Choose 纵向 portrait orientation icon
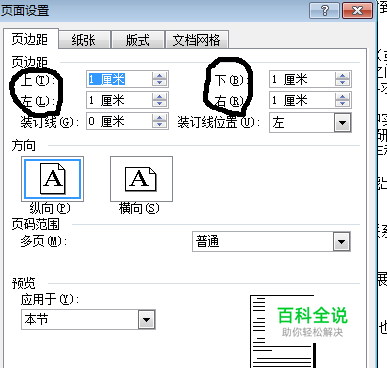This screenshot has height=368, width=387. click(52, 179)
